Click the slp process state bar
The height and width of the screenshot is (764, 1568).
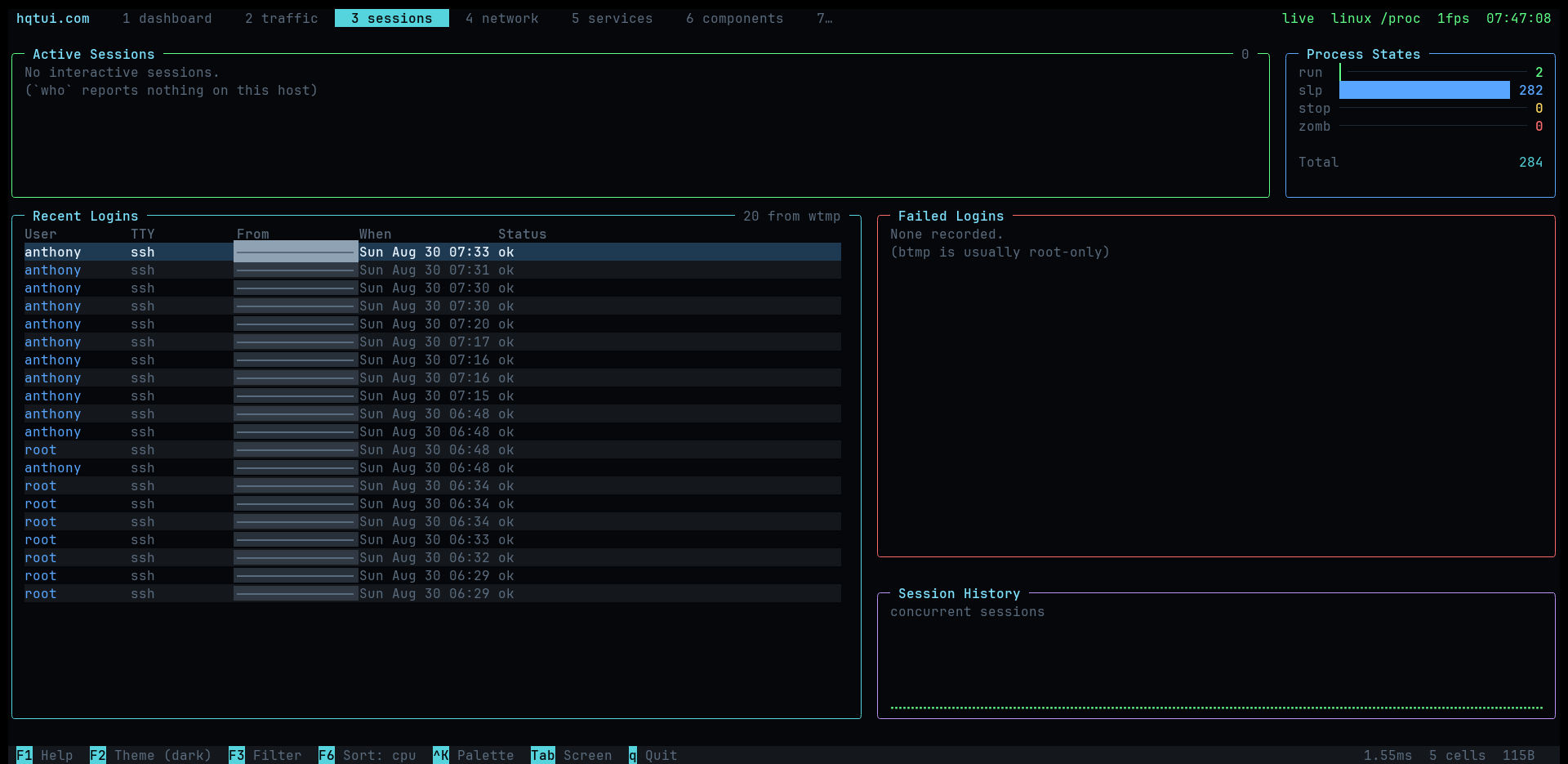pos(1424,90)
